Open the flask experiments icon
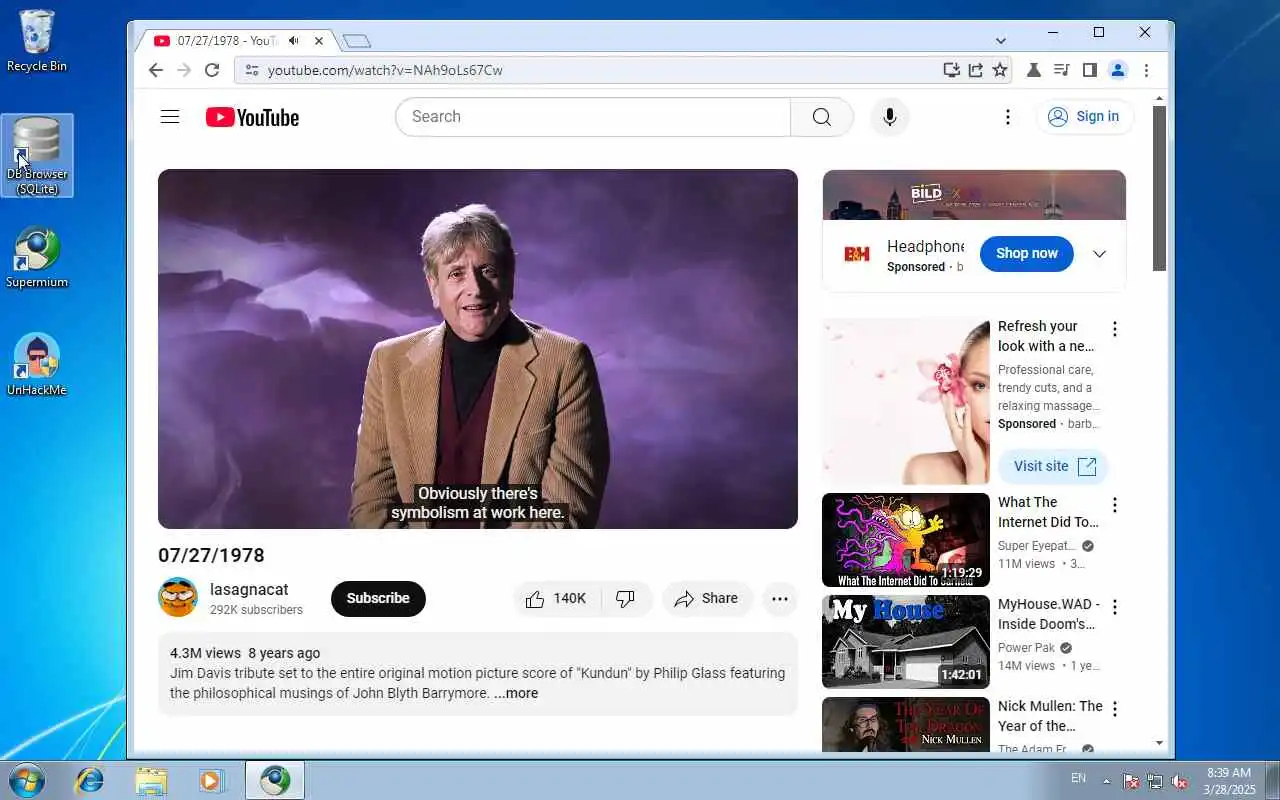This screenshot has width=1280, height=800. [x=1034, y=70]
